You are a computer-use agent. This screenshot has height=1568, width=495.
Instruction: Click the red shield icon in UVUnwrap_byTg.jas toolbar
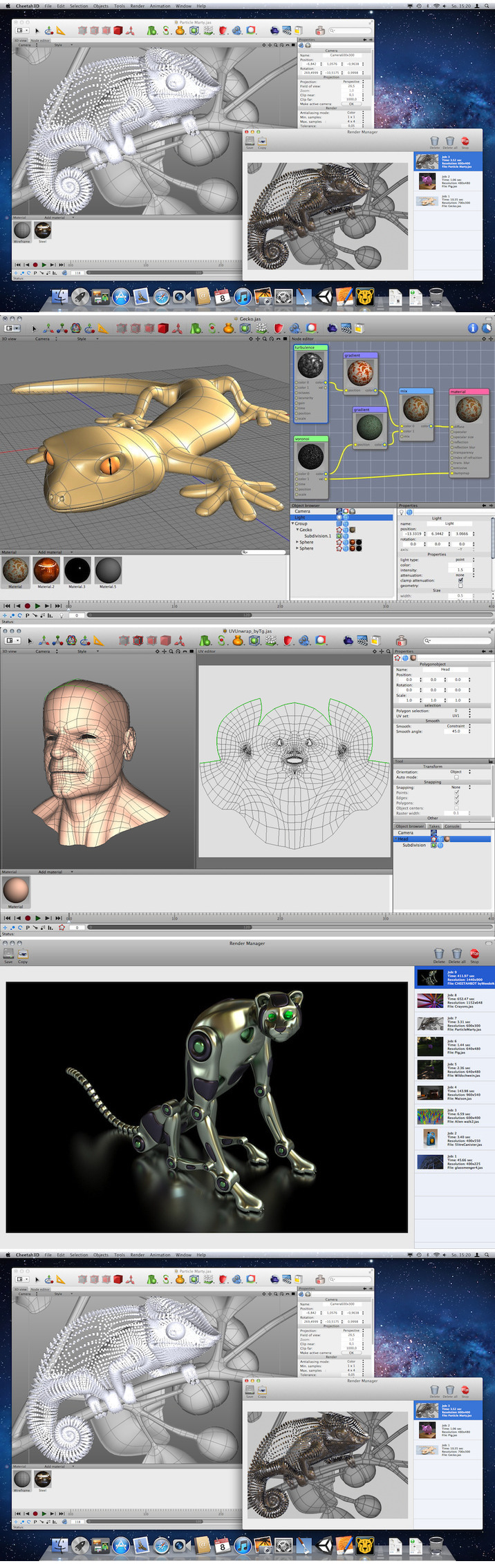(x=288, y=640)
